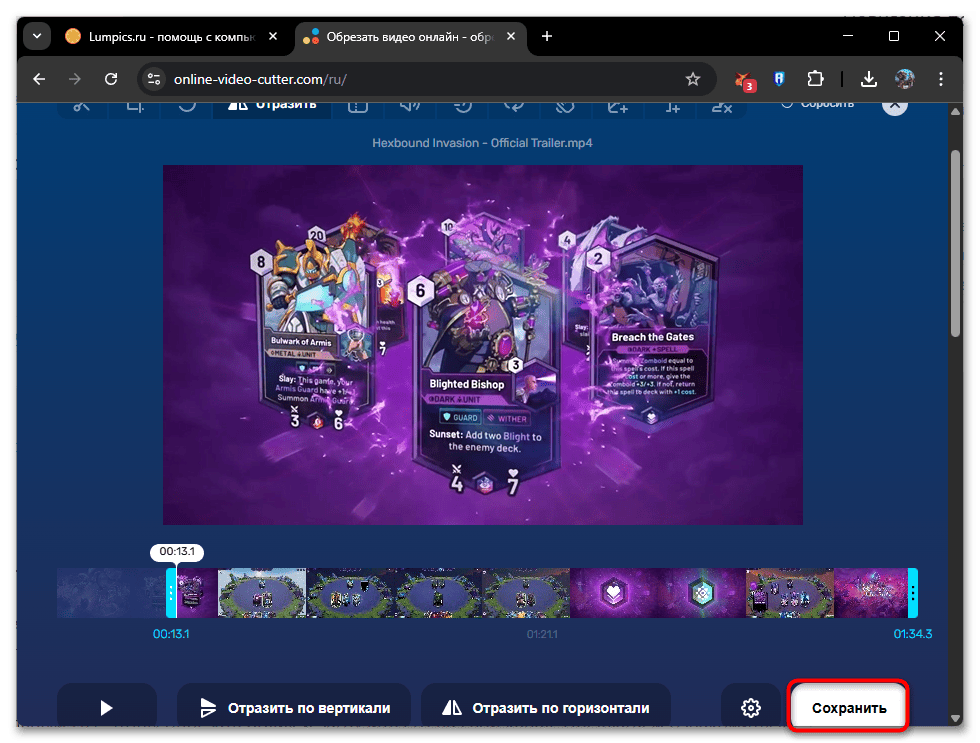
Task: Open Chrome three-dot menu
Action: (x=941, y=79)
